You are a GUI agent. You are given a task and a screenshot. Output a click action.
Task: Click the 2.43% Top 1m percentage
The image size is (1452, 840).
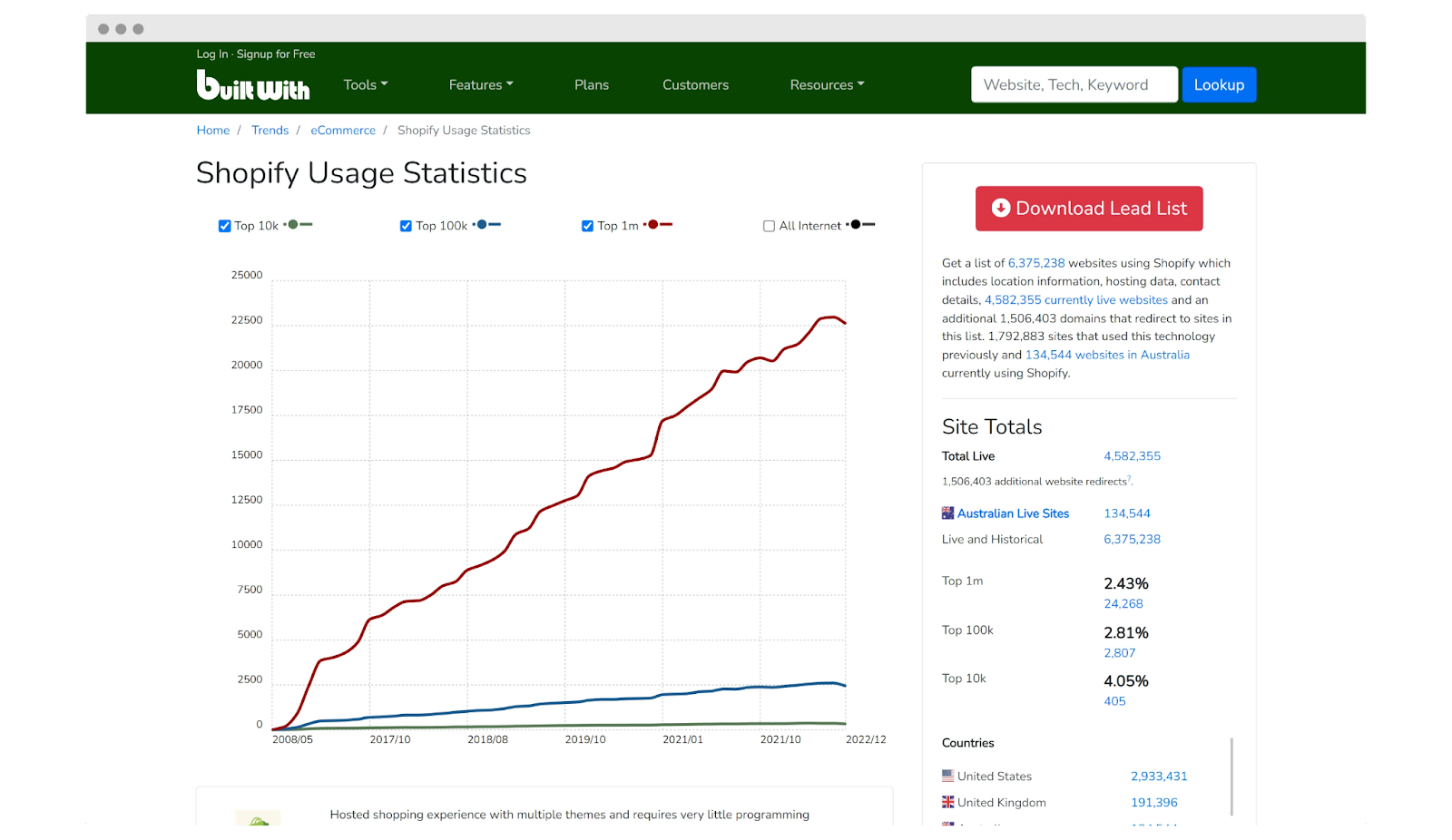point(1126,583)
